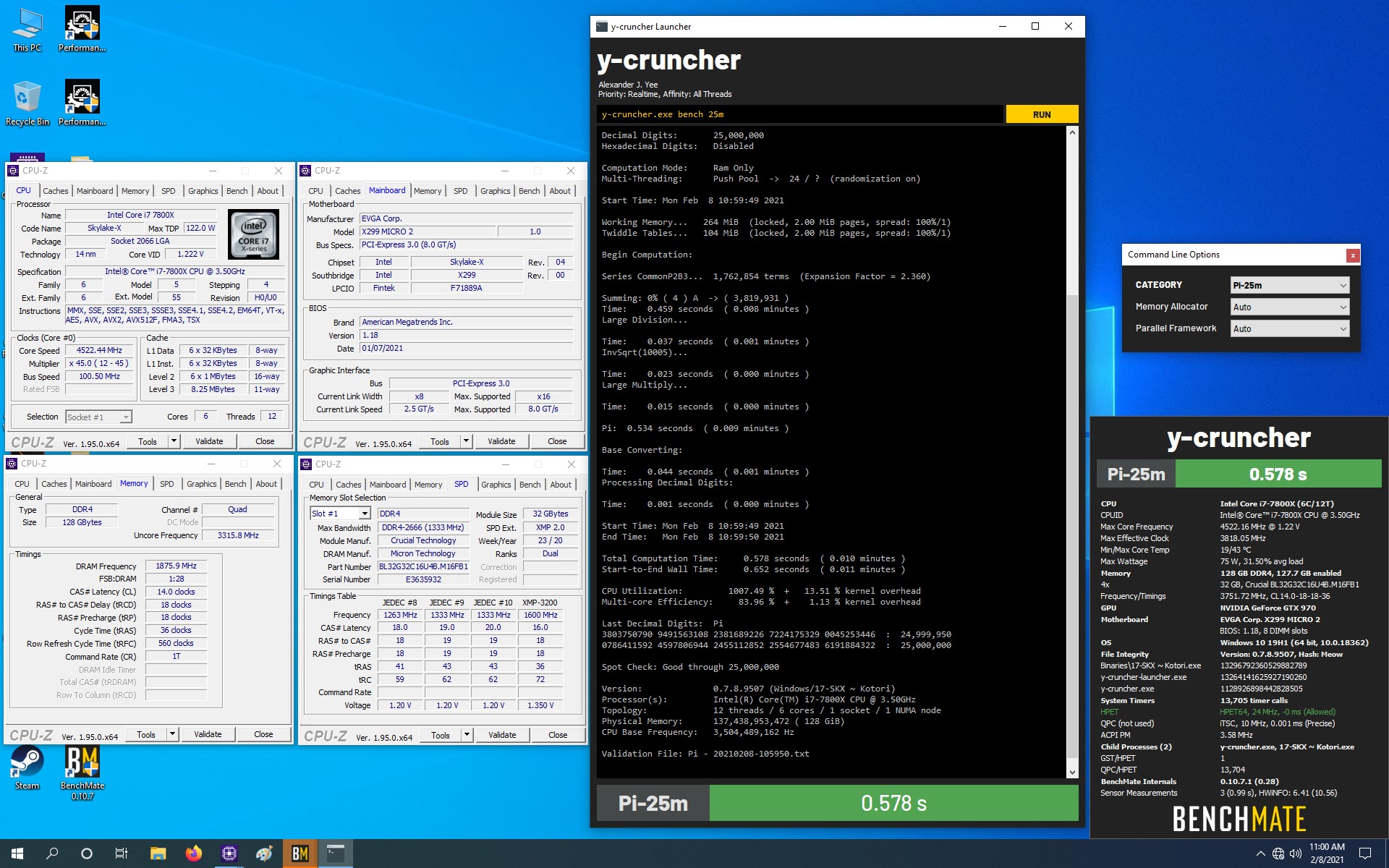Expand Tools arrow in CPU-Z CPU window
Image resolution: width=1389 pixels, height=868 pixels.
pyautogui.click(x=174, y=441)
